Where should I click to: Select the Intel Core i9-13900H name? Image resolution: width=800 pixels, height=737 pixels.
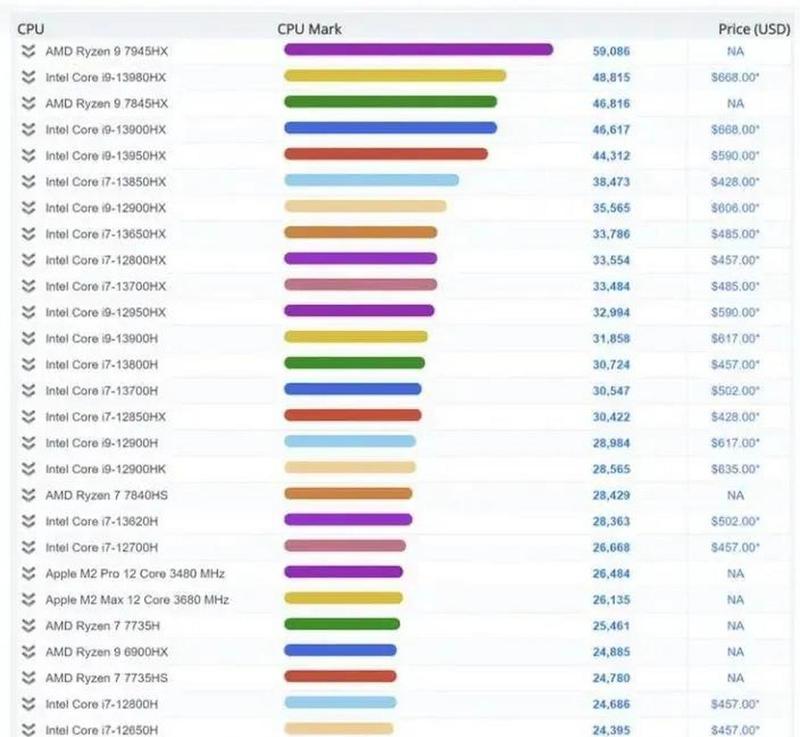click(x=102, y=339)
